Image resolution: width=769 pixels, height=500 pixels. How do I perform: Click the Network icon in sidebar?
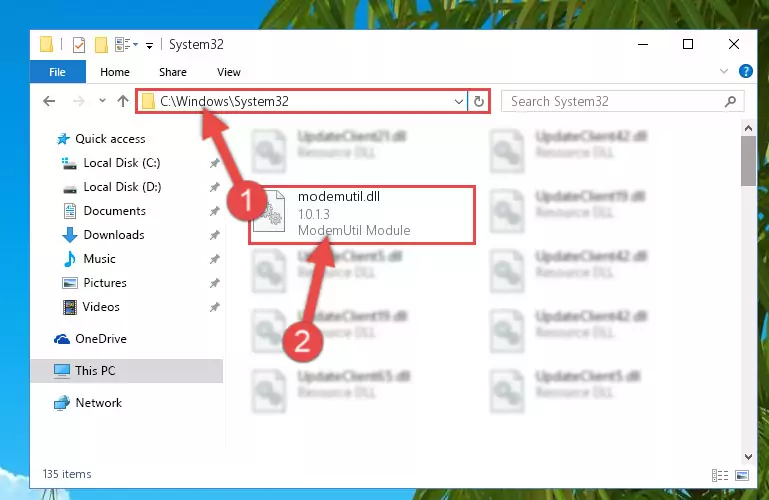pyautogui.click(x=62, y=403)
